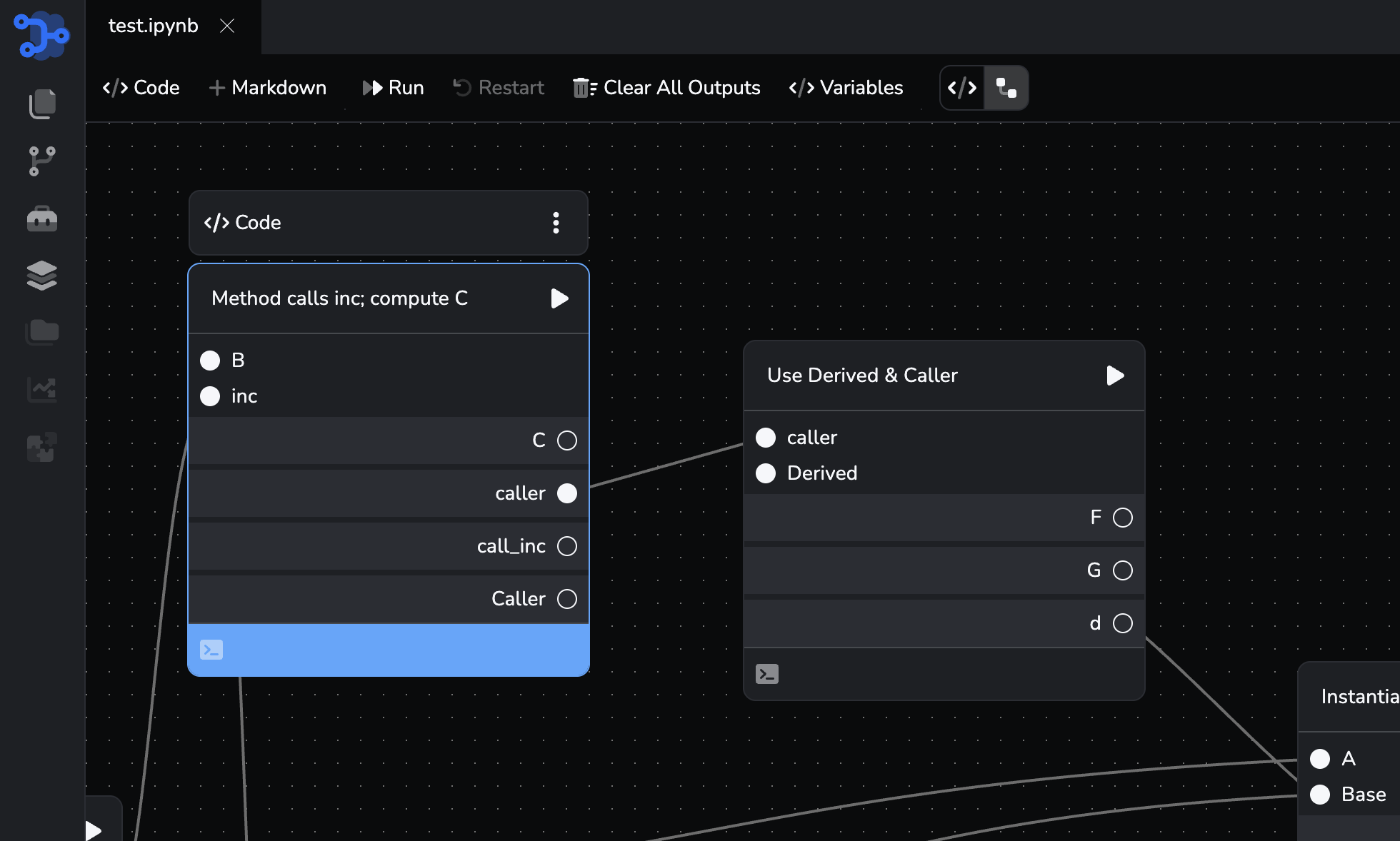Switch to code view toggle icon

[x=962, y=88]
